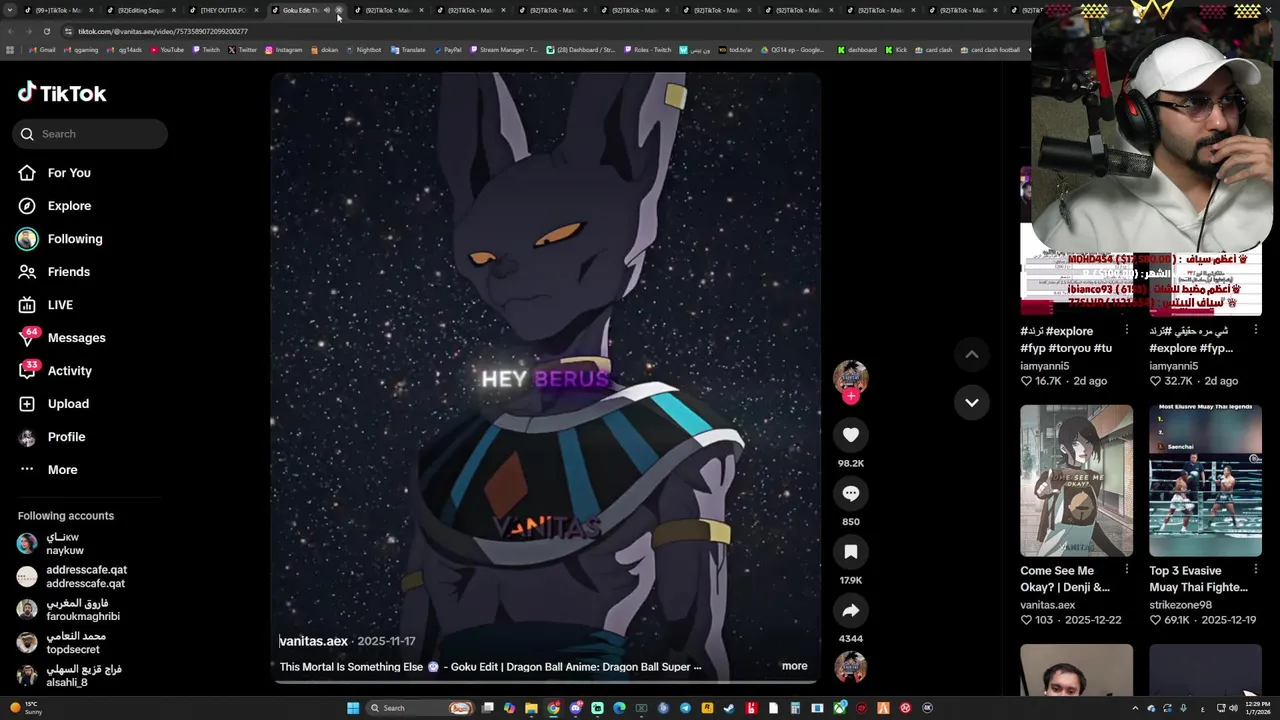The height and width of the screenshot is (720, 1280).
Task: Open the vanitas.aex username link
Action: pos(313,641)
